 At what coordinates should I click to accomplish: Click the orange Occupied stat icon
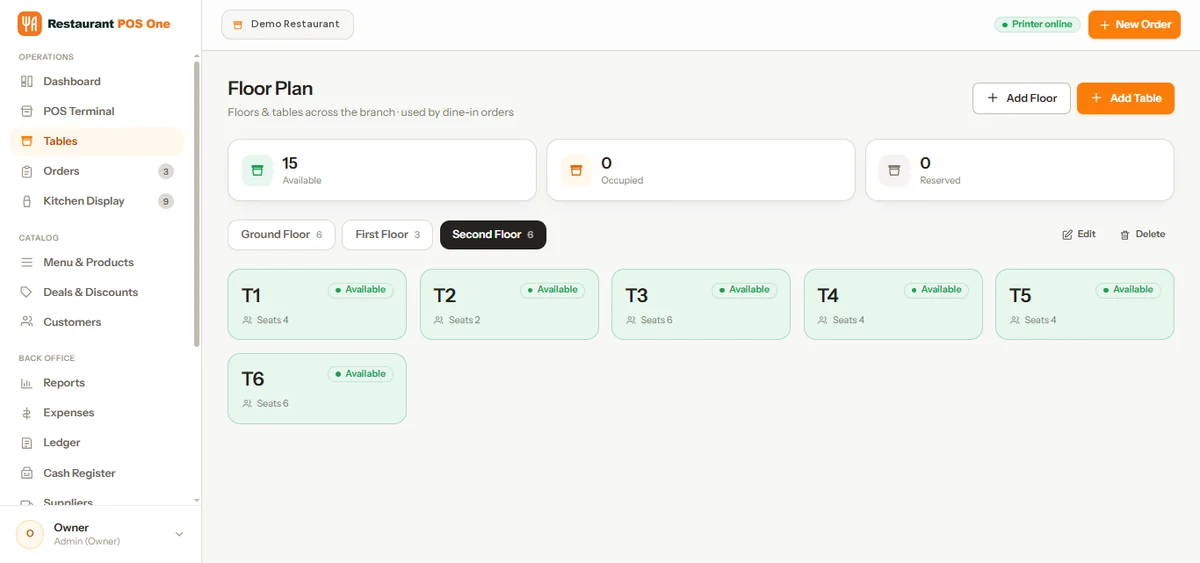(575, 170)
